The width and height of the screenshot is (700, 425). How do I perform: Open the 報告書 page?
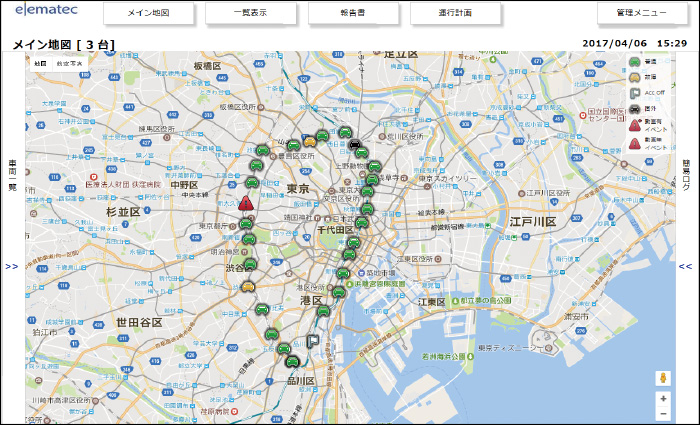(x=354, y=14)
